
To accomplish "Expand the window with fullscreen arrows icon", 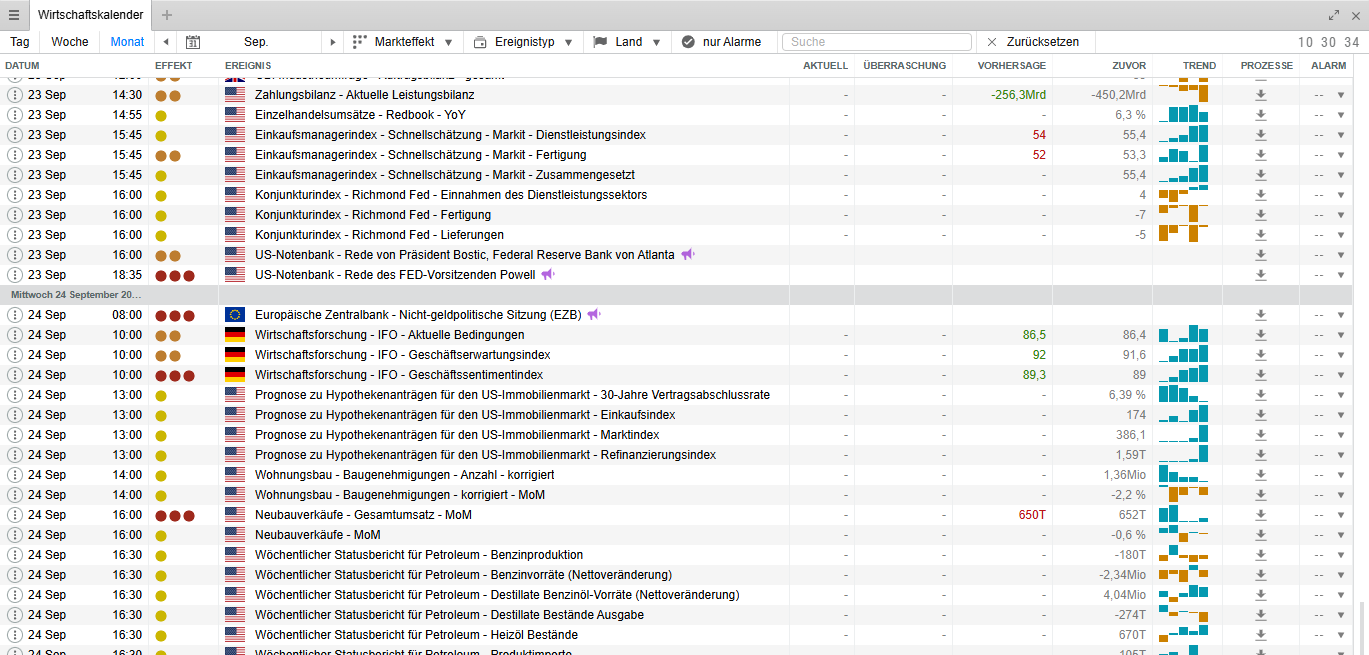I will [x=1334, y=15].
